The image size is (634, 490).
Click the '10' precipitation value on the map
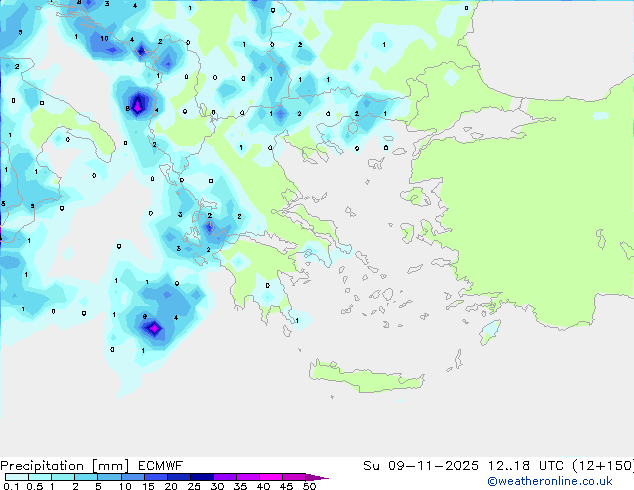[104, 38]
